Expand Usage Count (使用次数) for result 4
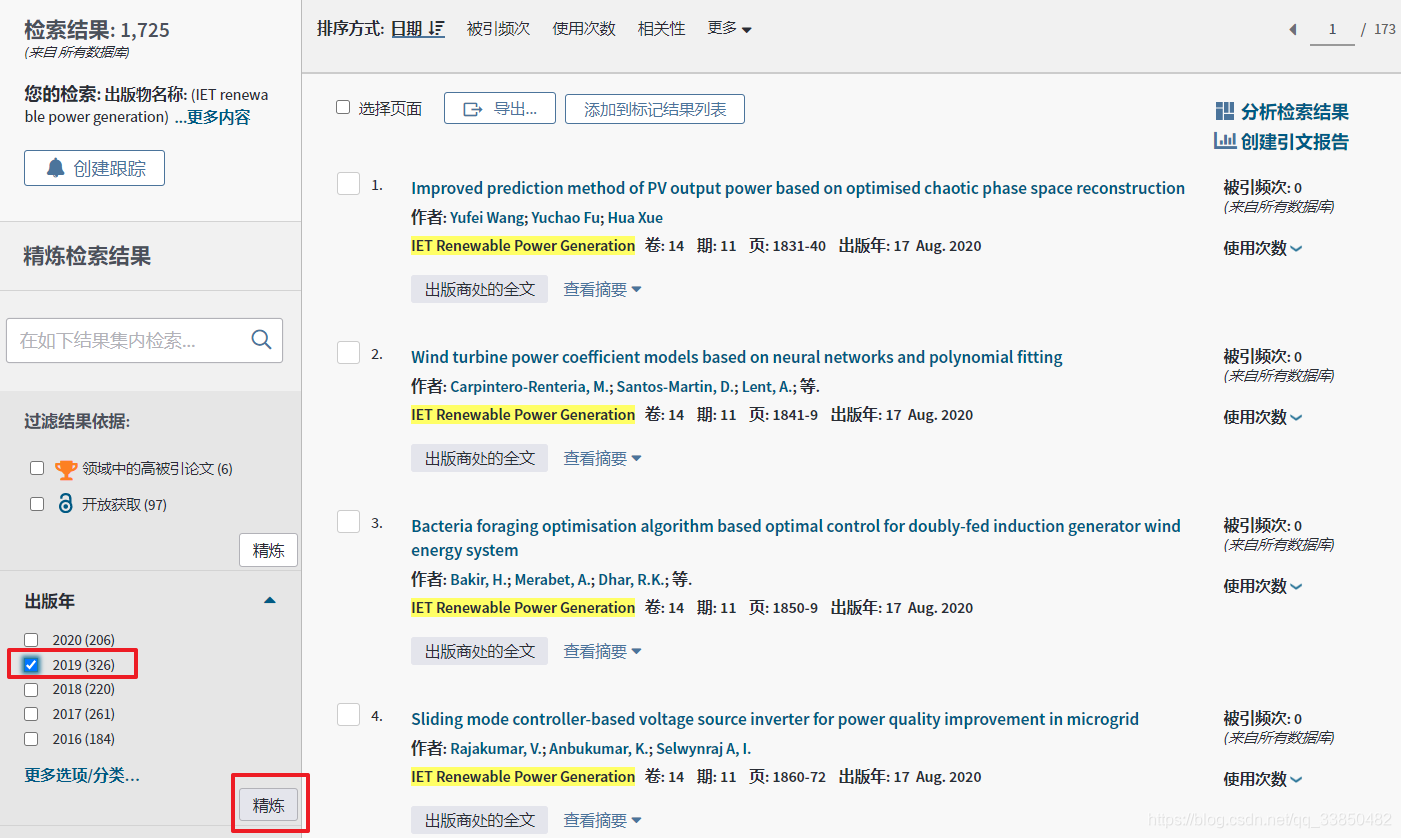This screenshot has height=838, width=1401. click(1263, 779)
